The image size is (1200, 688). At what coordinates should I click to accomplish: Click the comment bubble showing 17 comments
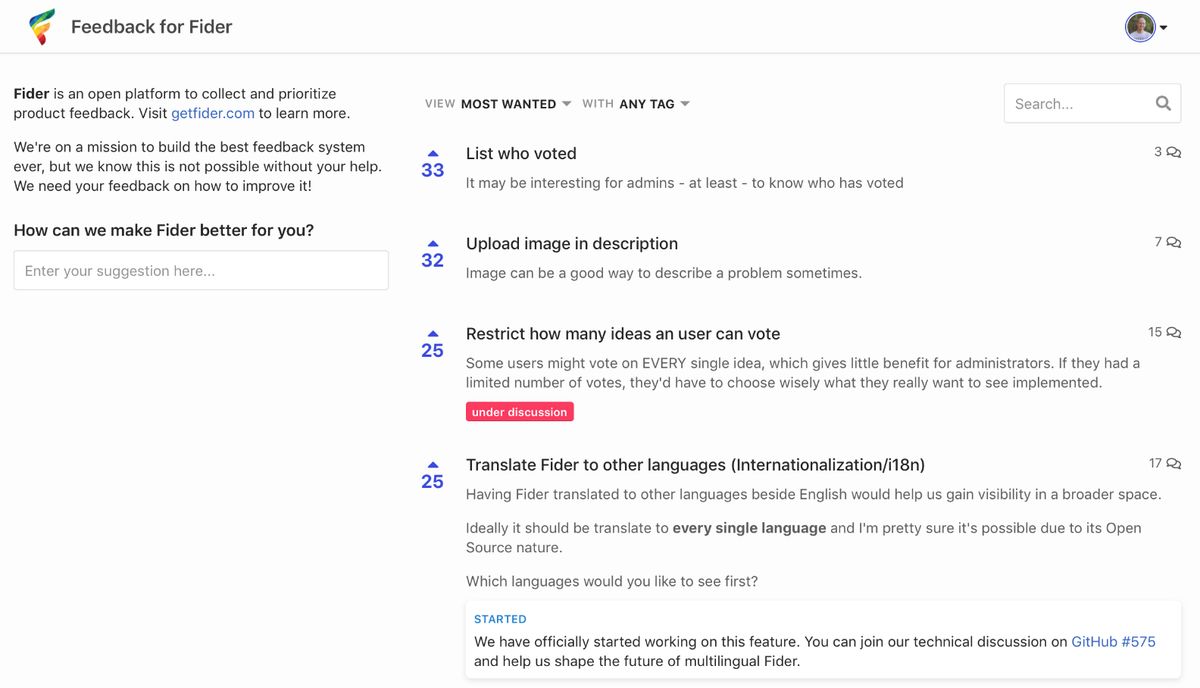click(x=1172, y=463)
